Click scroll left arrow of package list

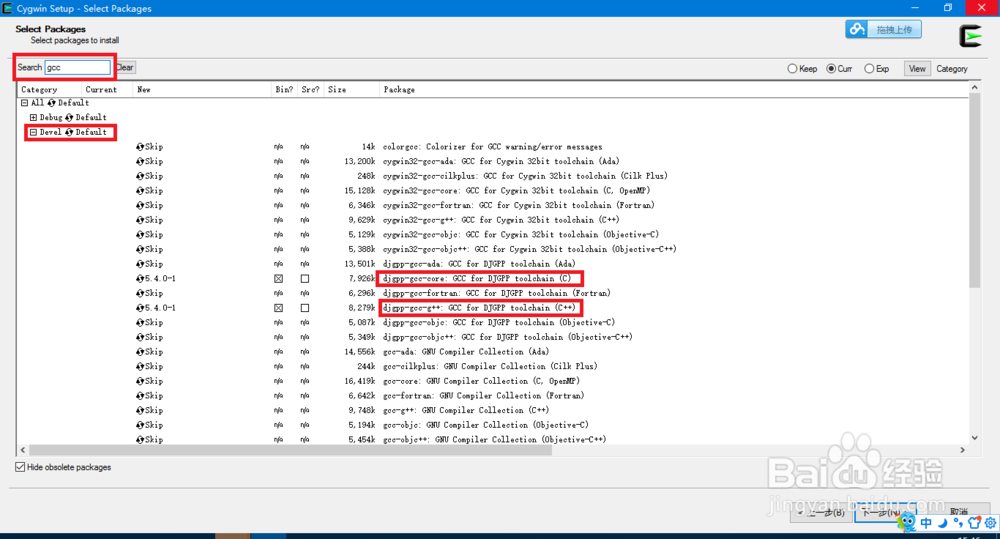[24, 450]
